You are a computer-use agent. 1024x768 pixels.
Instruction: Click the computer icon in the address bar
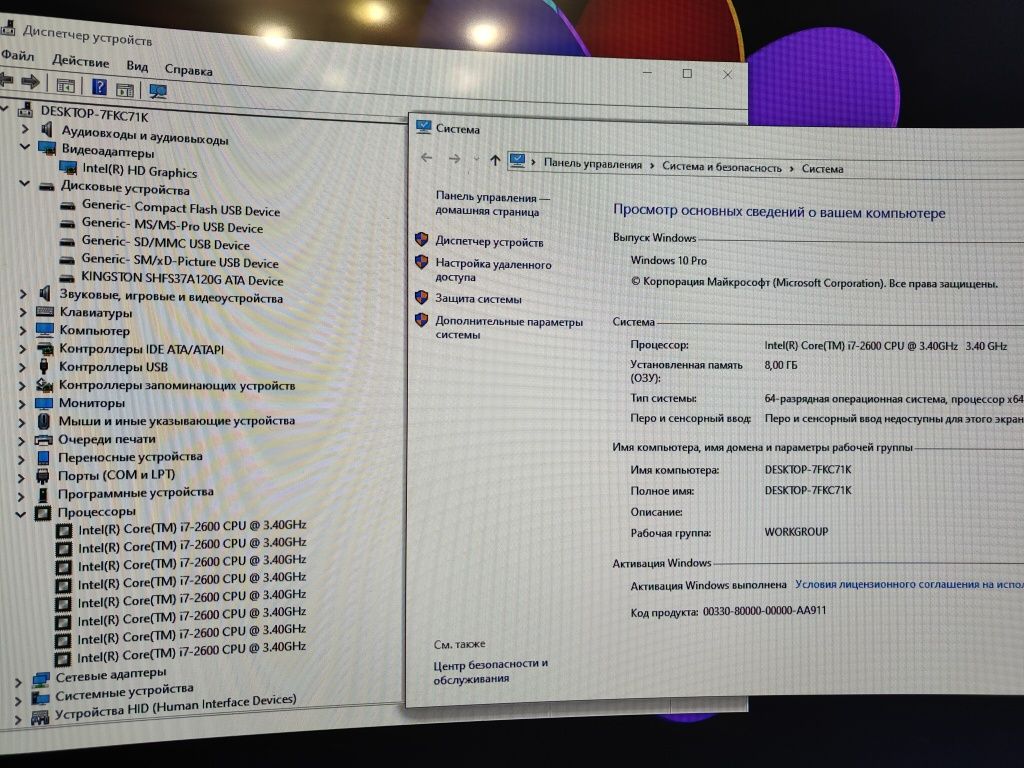[517, 160]
